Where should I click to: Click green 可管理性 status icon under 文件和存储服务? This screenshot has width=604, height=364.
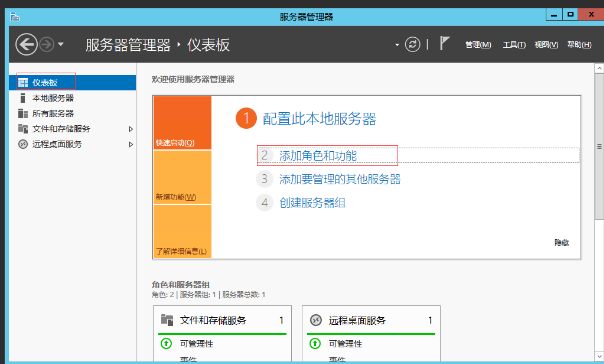(166, 343)
